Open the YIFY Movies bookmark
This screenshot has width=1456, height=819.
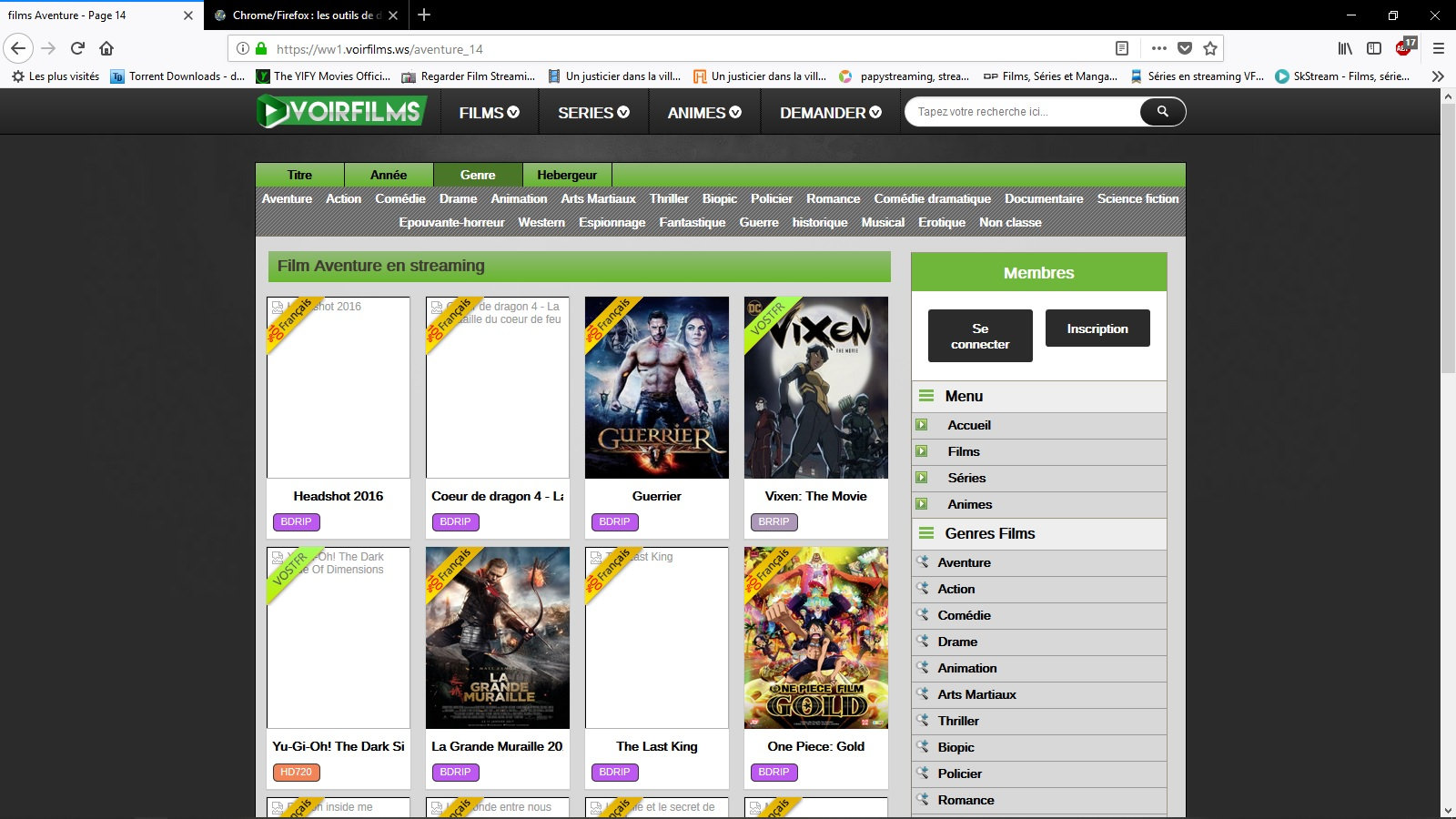(323, 76)
